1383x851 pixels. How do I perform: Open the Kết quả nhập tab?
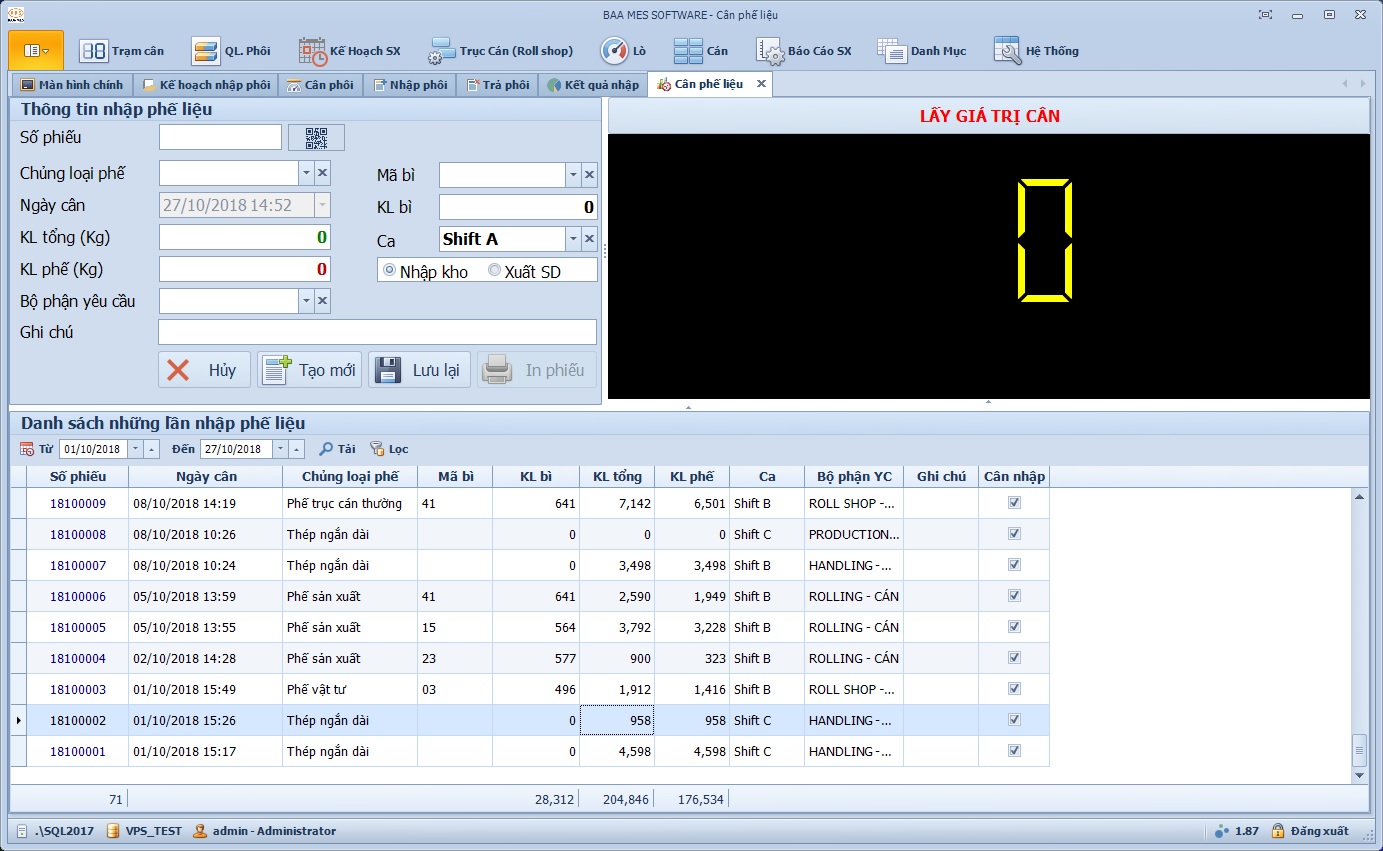pyautogui.click(x=593, y=85)
